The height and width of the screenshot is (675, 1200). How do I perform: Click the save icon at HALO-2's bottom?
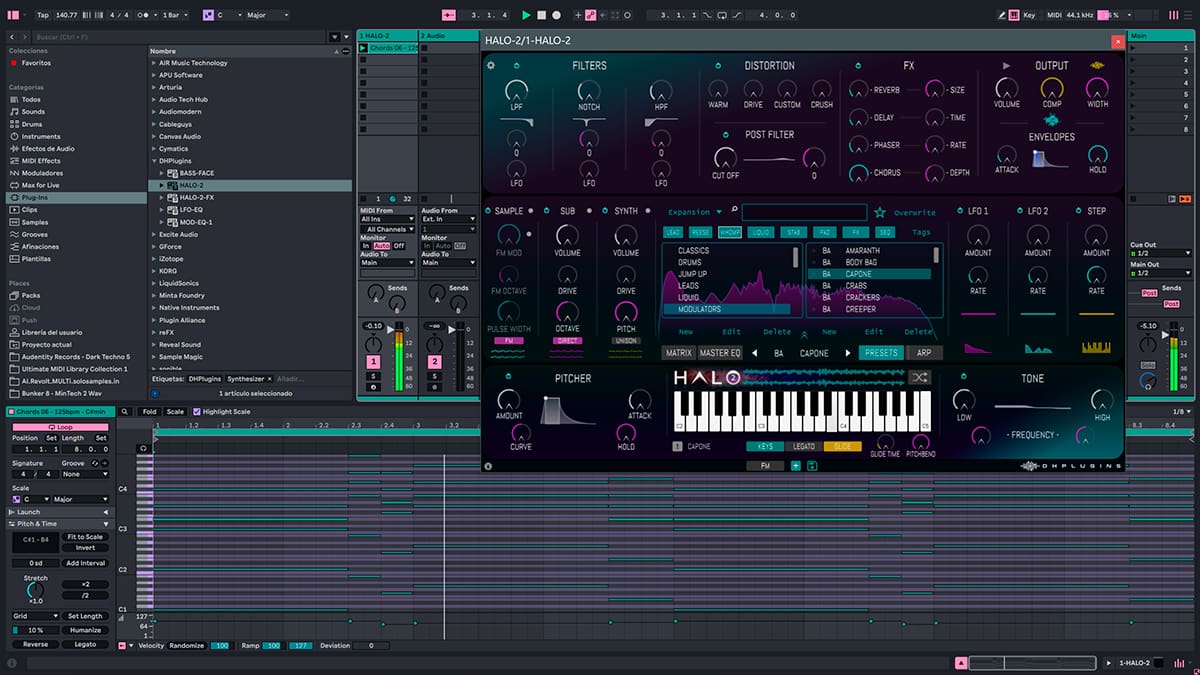812,466
